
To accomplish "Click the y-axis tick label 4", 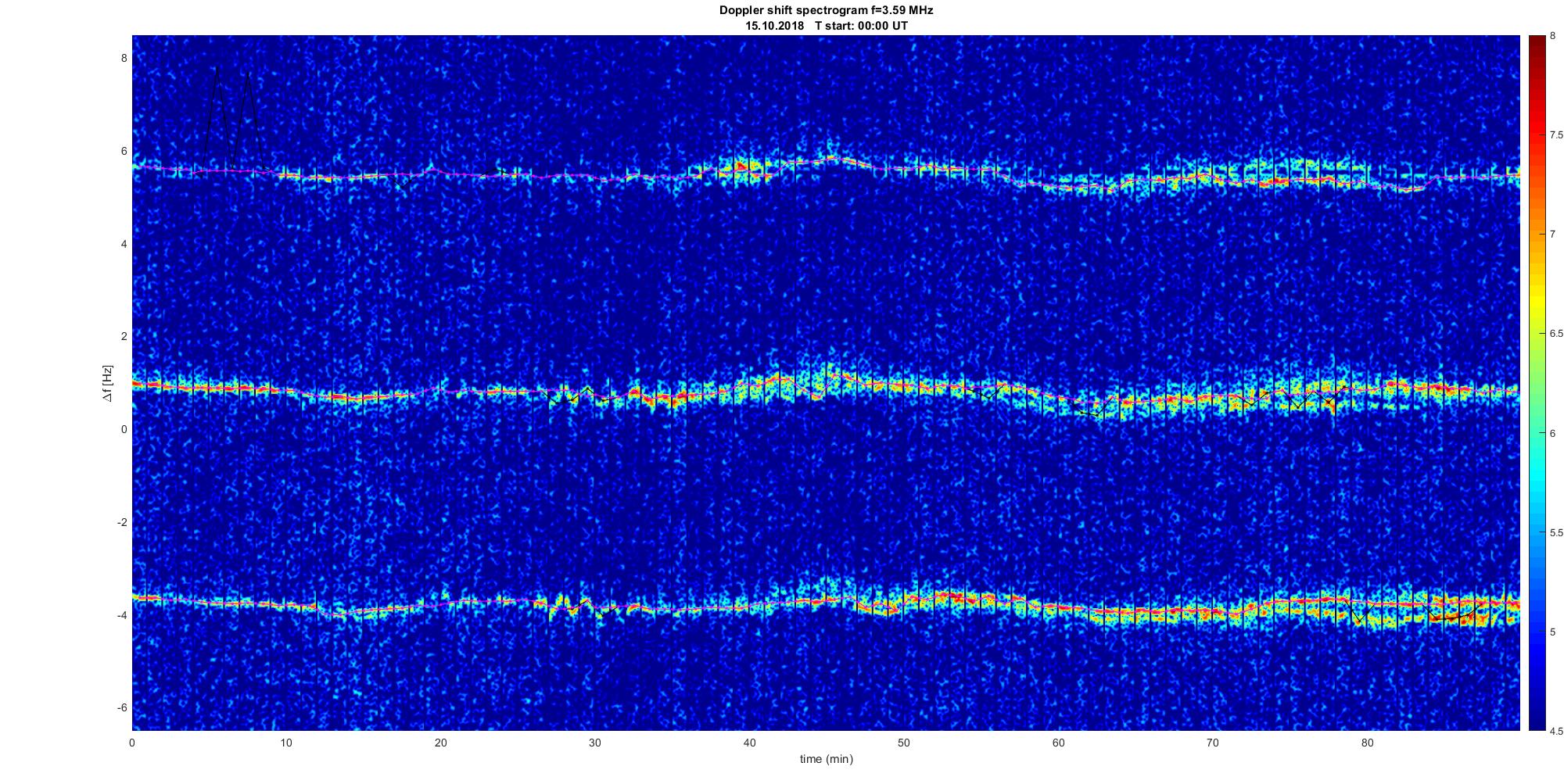I will pos(124,244).
